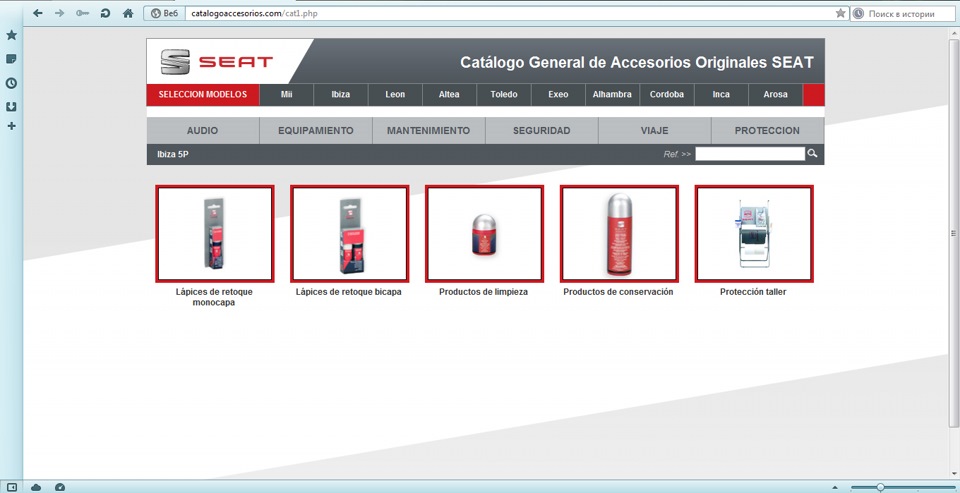Select the Toledo model tab
960x493 pixels.
pos(504,95)
